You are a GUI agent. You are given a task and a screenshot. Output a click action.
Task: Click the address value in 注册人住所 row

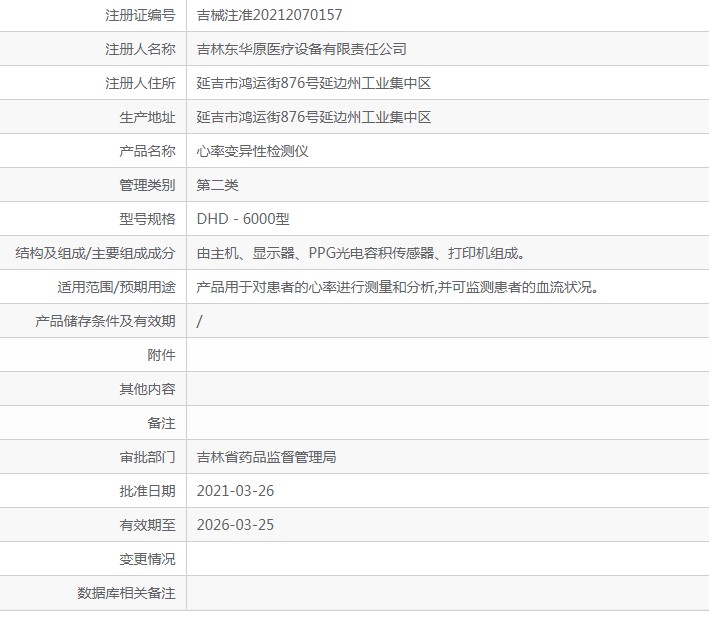pos(314,83)
